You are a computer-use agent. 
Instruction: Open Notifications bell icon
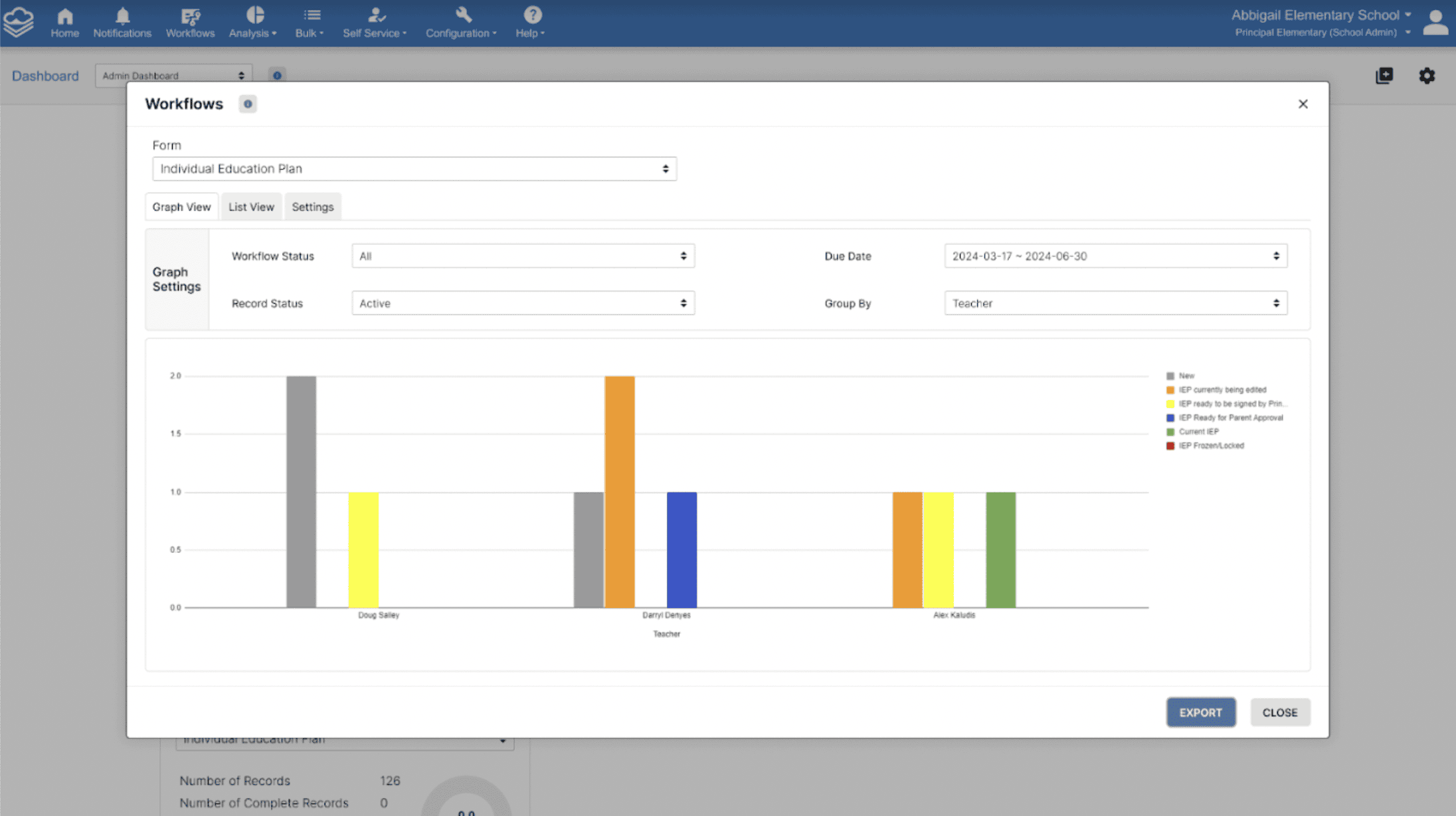pos(122,23)
